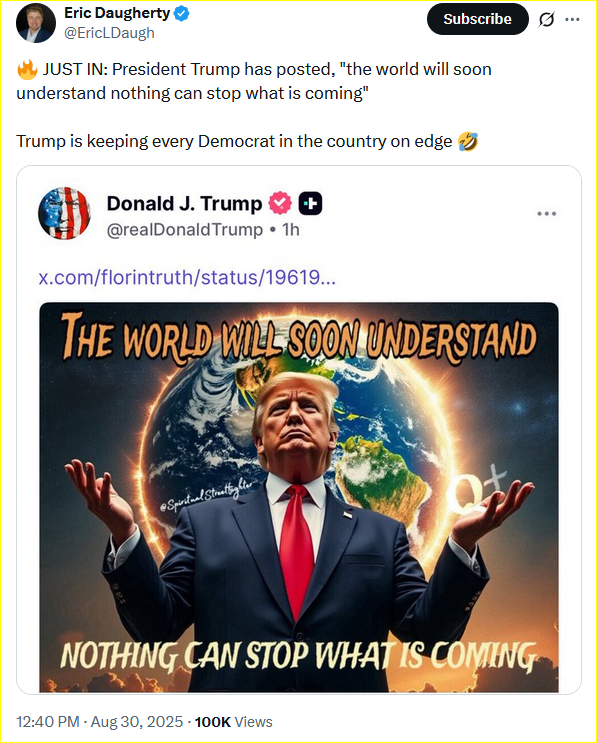Screen dimensions: 597x743
Task: Click the Donald J. Trump display name
Action: (184, 204)
